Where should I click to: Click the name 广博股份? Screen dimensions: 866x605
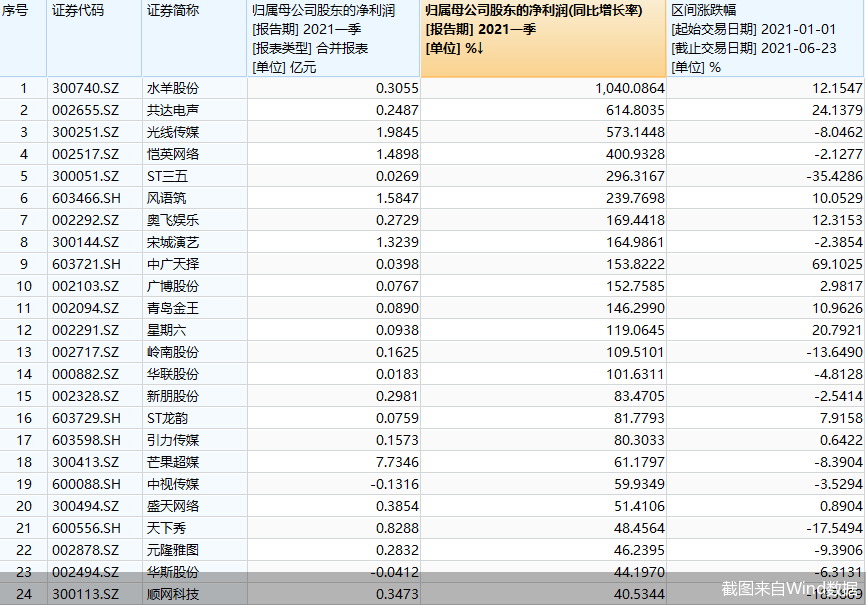[x=173, y=286]
